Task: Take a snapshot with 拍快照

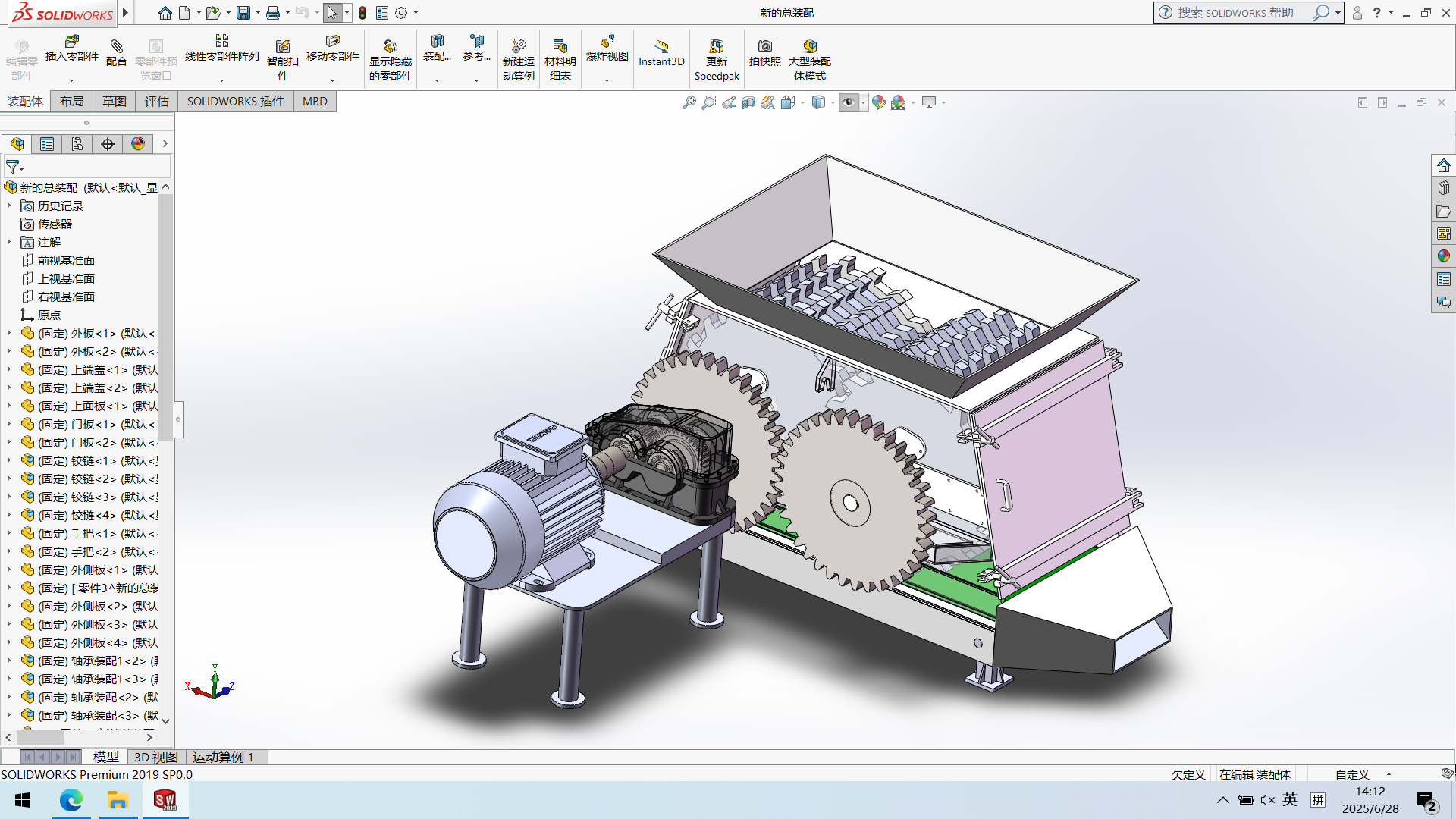Action: [765, 53]
